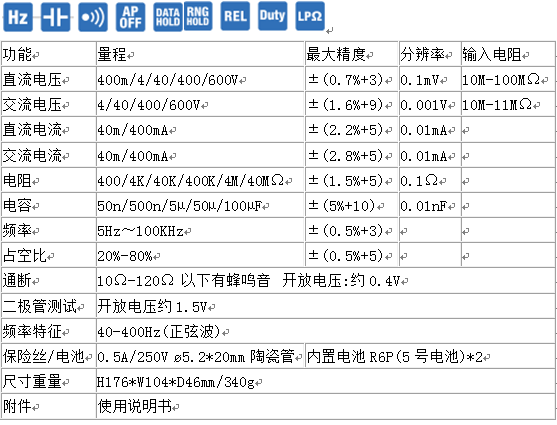Select the AP OFF icon

click(130, 17)
